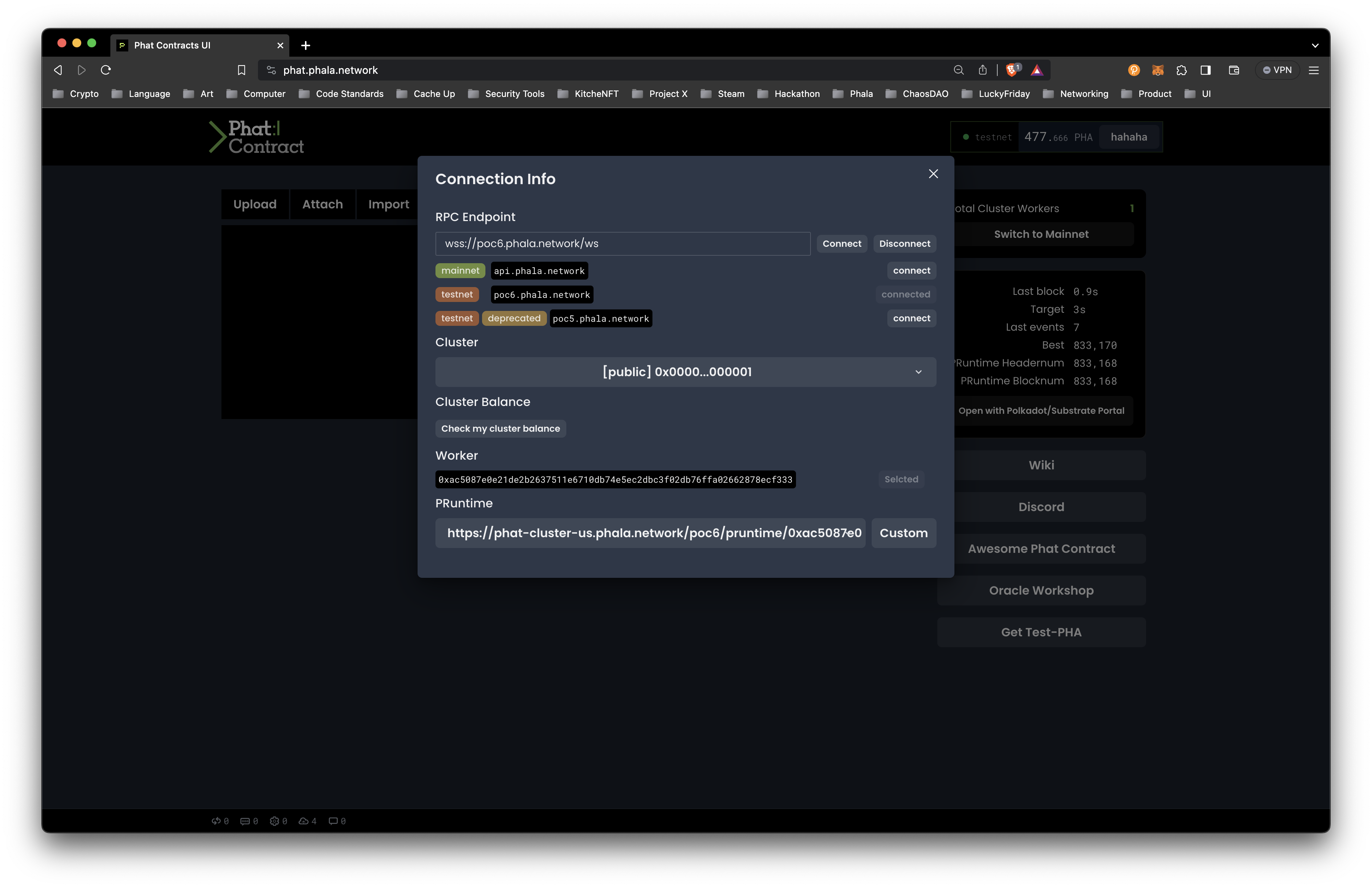Click the RPC Endpoint input field

pos(622,244)
